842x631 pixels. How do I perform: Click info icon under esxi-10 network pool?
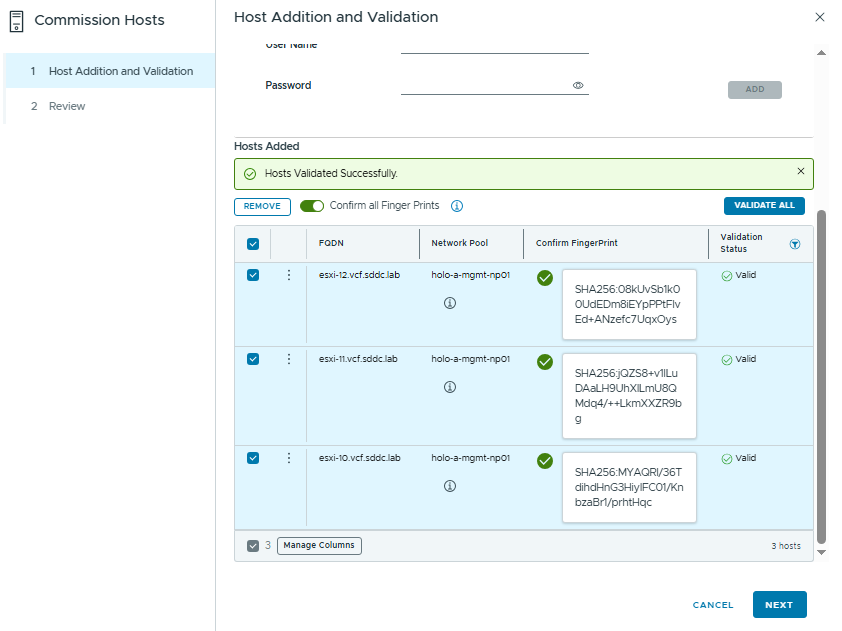(x=450, y=486)
